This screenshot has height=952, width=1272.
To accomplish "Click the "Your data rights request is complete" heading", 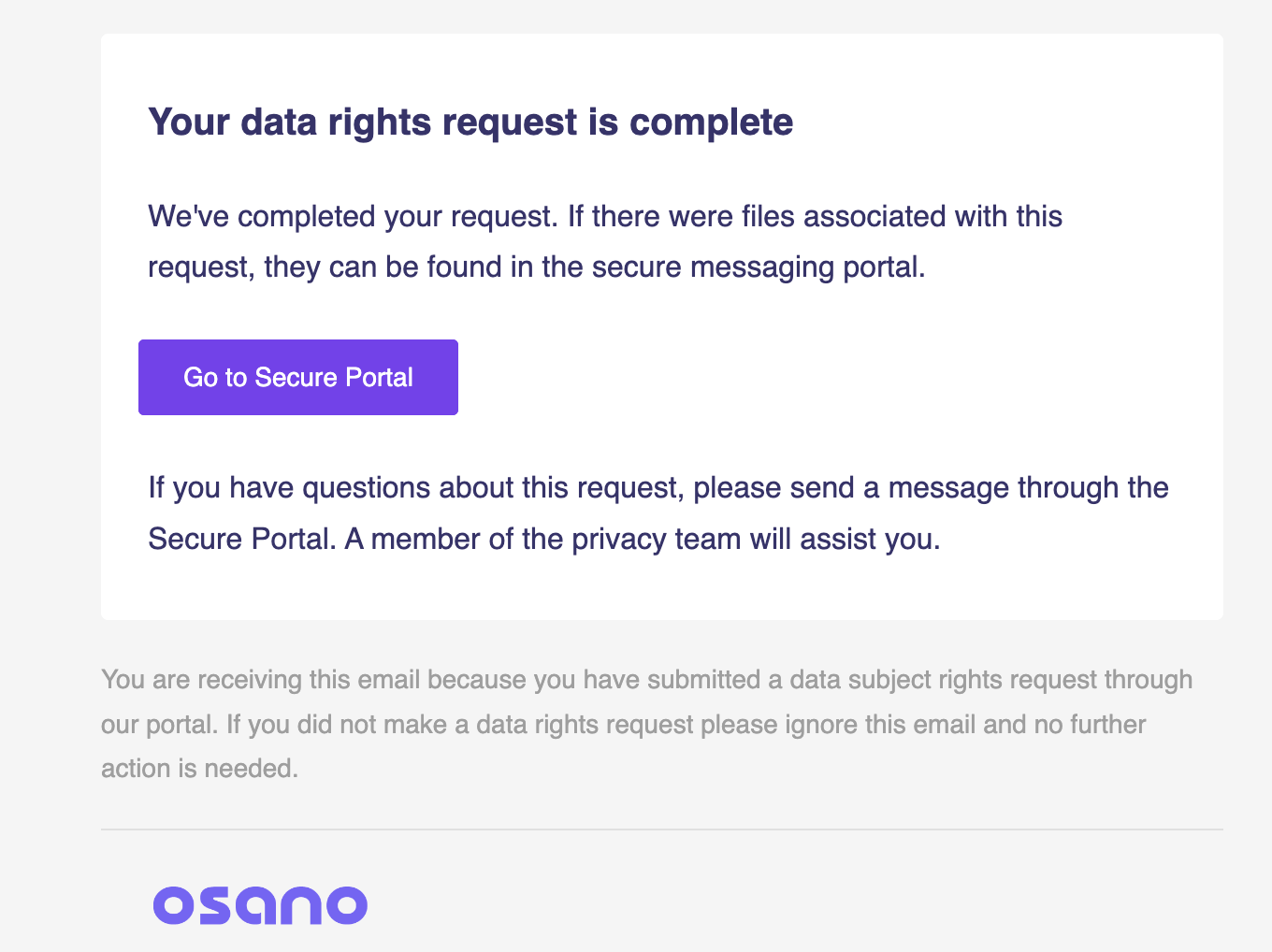I will point(470,123).
